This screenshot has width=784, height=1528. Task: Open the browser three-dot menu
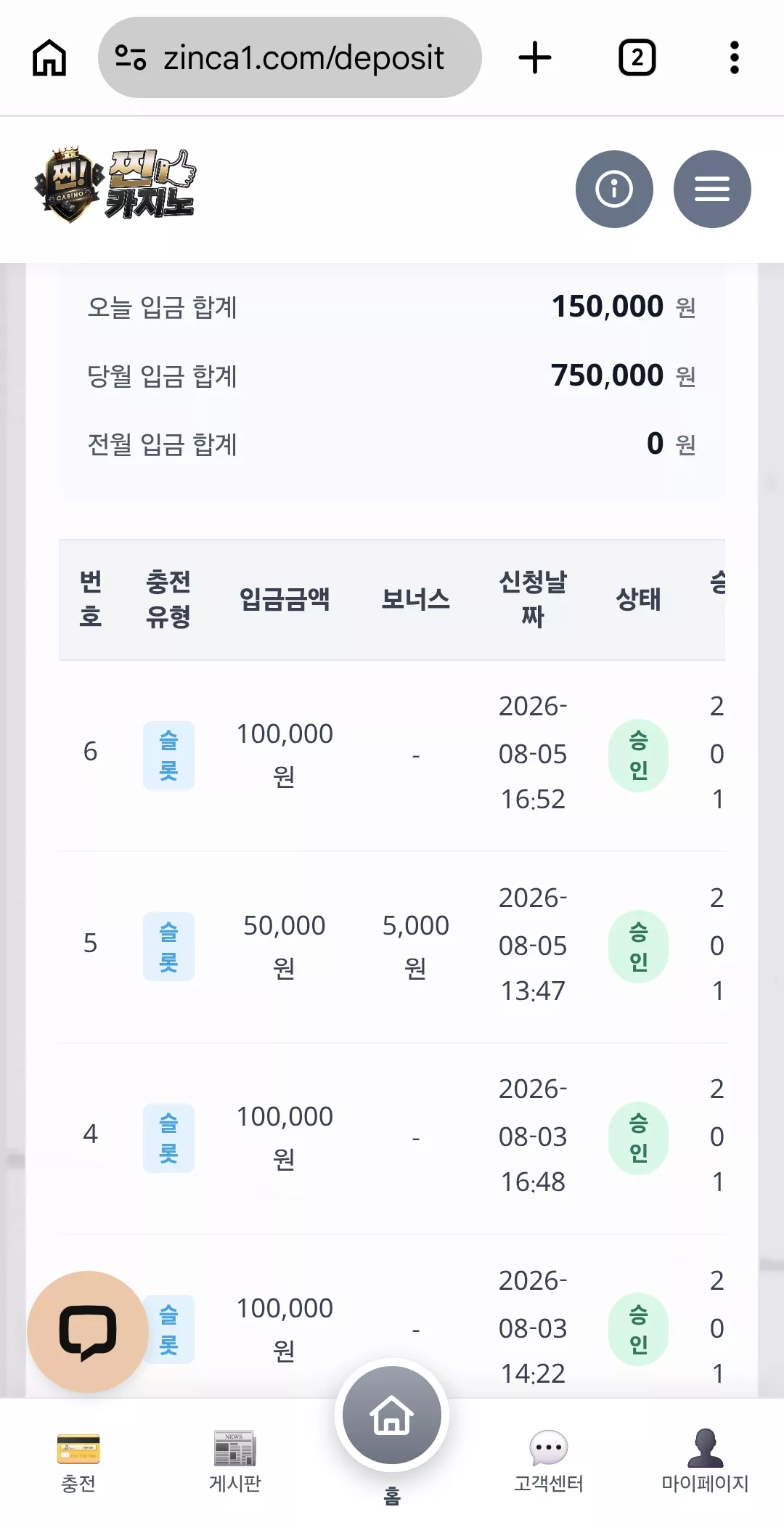pyautogui.click(x=734, y=57)
